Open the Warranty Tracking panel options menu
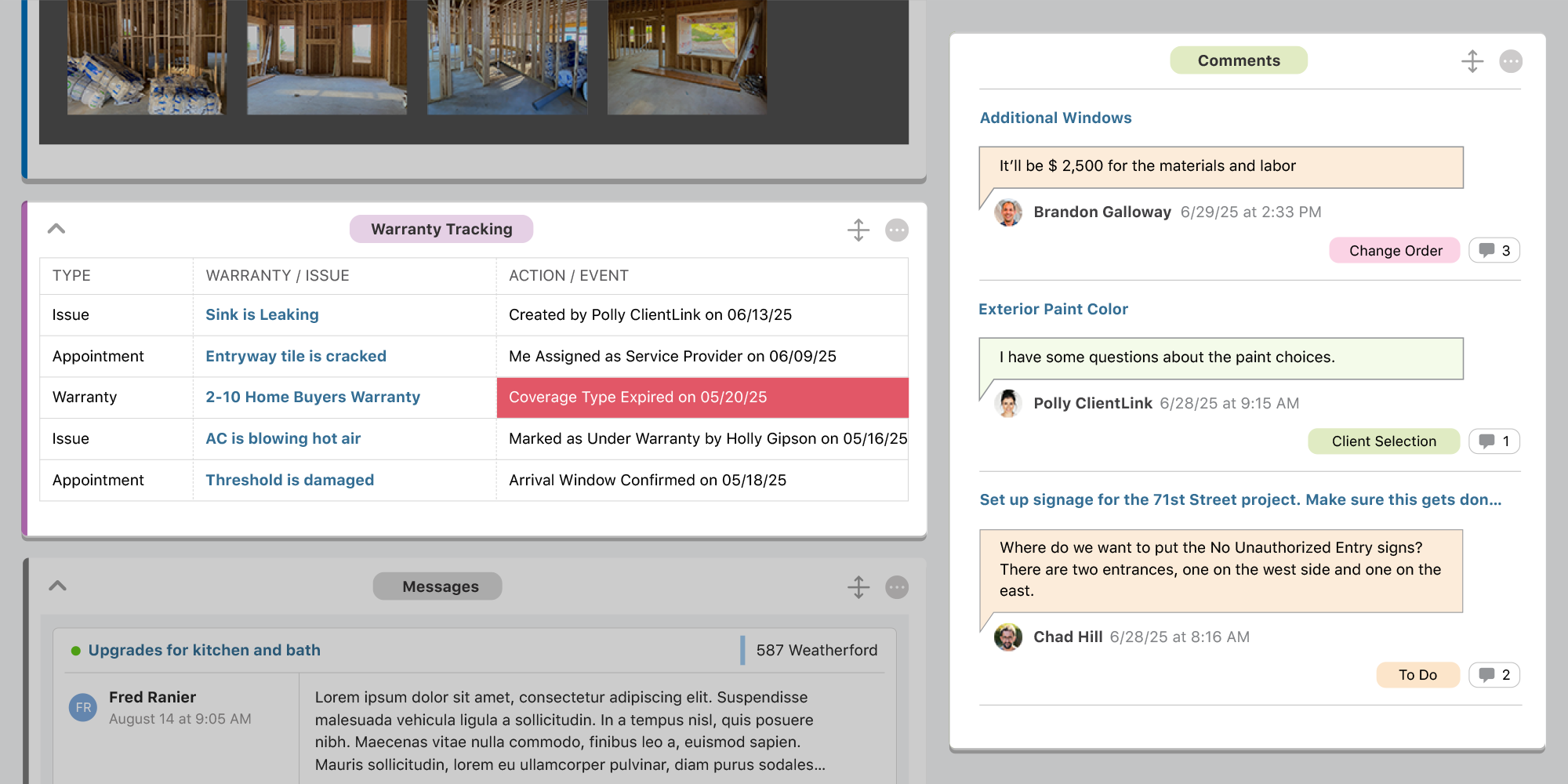This screenshot has width=1568, height=784. coord(897,230)
